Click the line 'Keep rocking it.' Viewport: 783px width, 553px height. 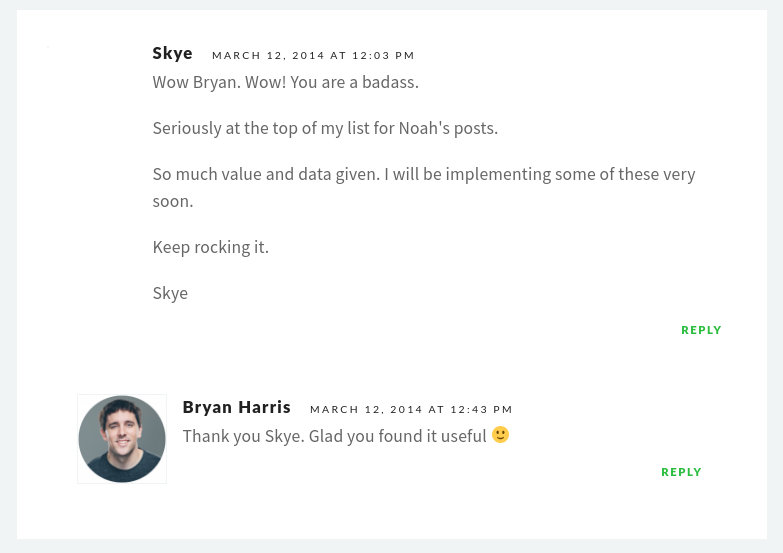[x=211, y=247]
